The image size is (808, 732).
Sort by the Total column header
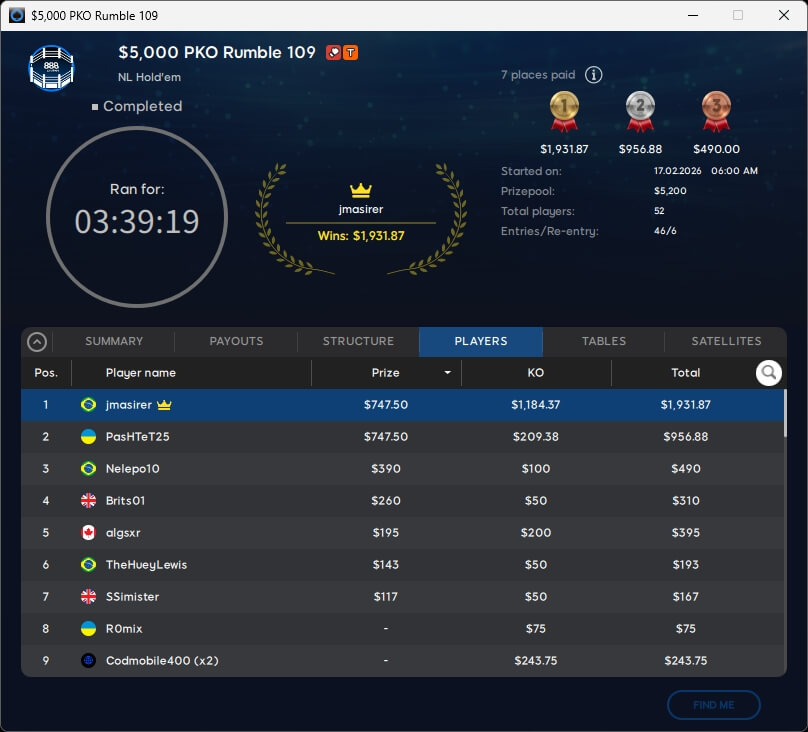click(685, 373)
